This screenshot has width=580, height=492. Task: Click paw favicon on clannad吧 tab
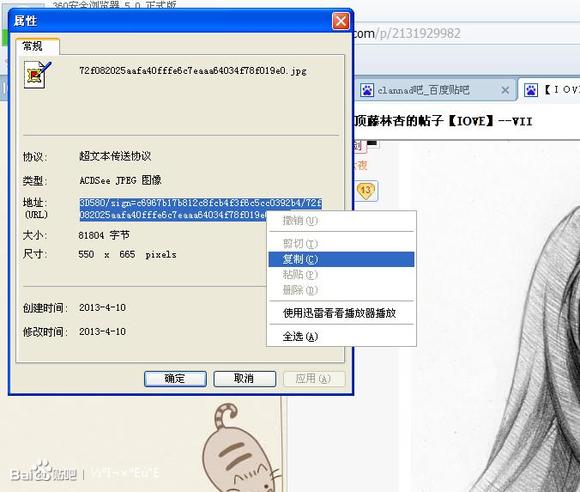coord(367,90)
